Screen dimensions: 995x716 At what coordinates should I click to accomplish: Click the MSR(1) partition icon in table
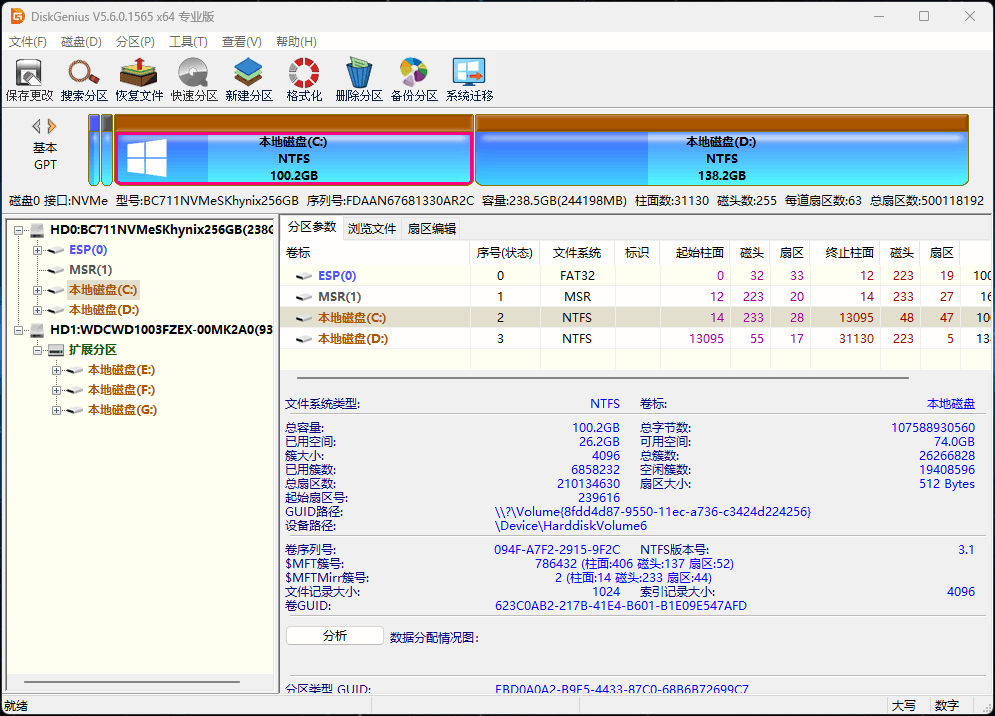point(305,297)
